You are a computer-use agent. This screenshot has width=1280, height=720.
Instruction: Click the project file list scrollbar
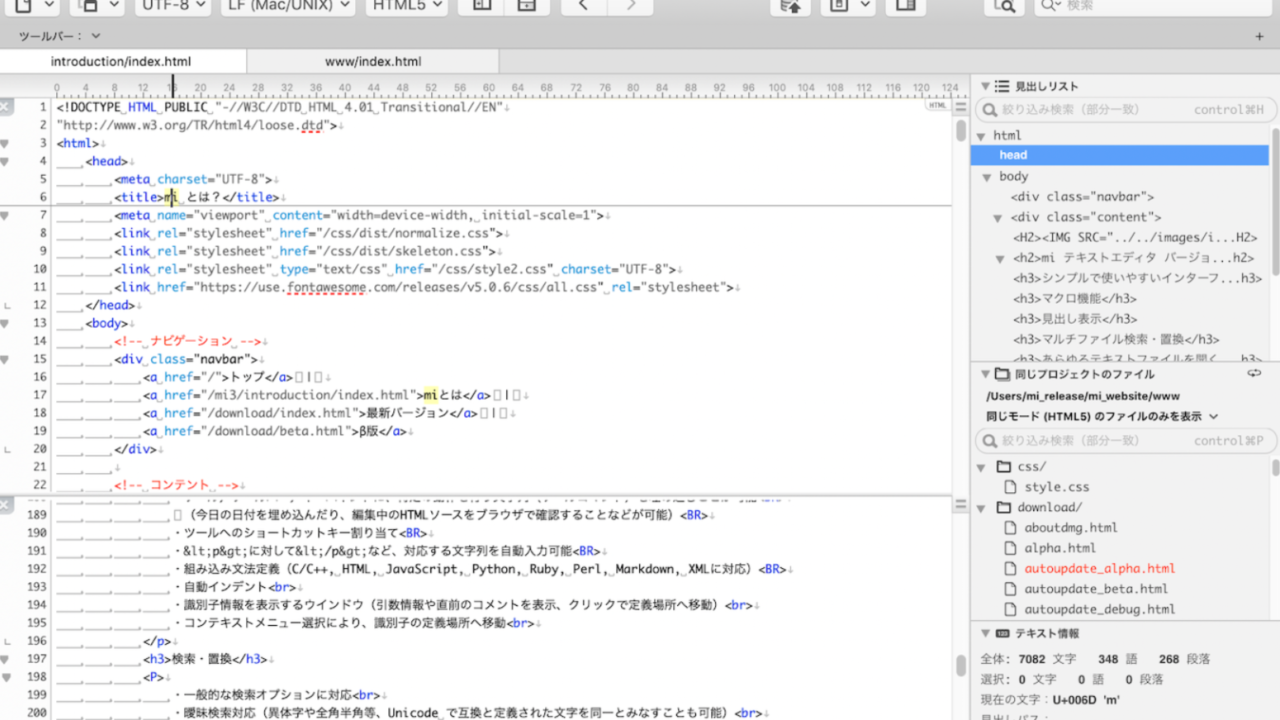[1275, 468]
